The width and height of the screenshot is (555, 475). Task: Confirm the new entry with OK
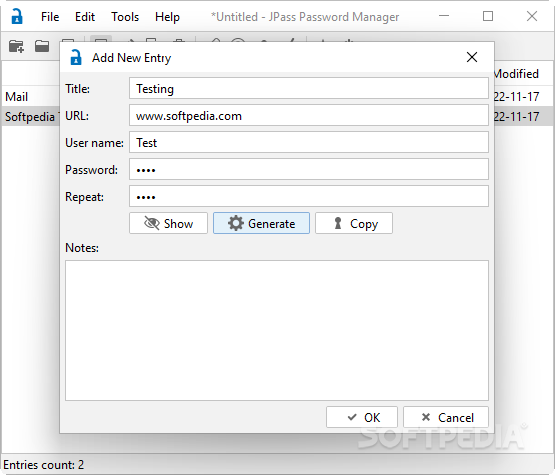tap(362, 417)
